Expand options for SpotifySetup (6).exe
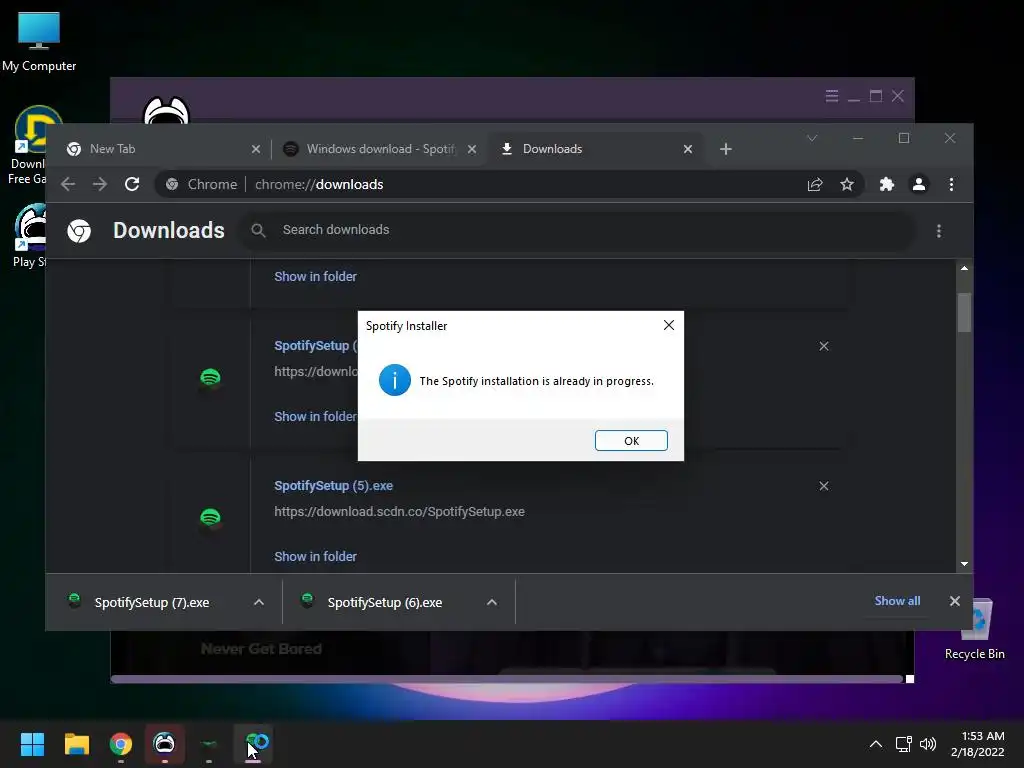The image size is (1024, 768). [492, 602]
